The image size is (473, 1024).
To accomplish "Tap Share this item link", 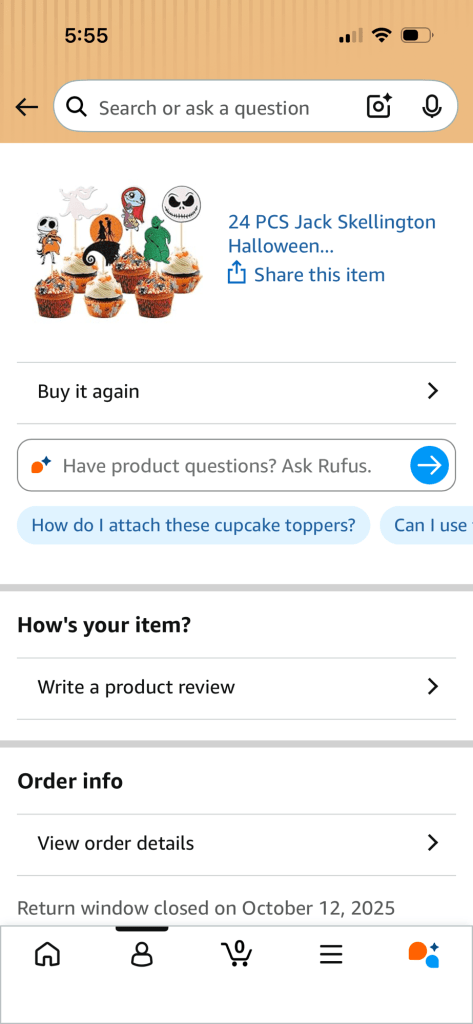I will click(x=319, y=274).
